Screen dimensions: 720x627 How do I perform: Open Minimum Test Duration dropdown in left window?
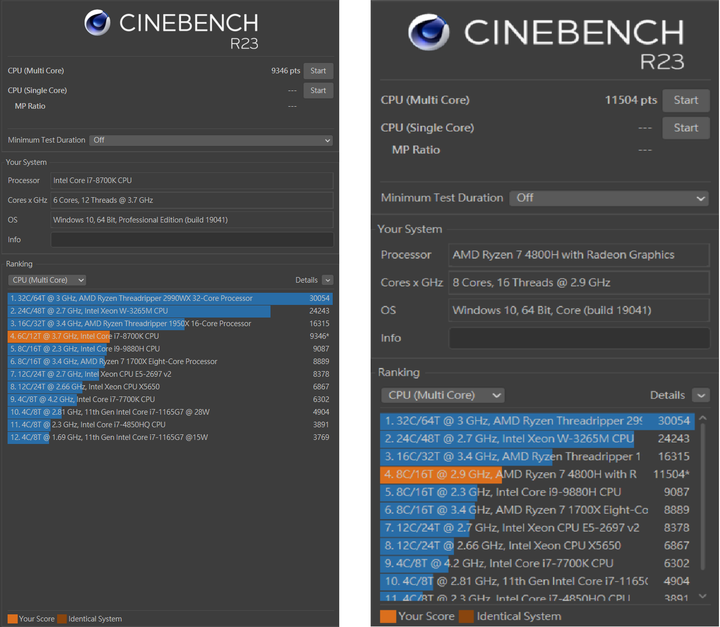[x=211, y=140]
